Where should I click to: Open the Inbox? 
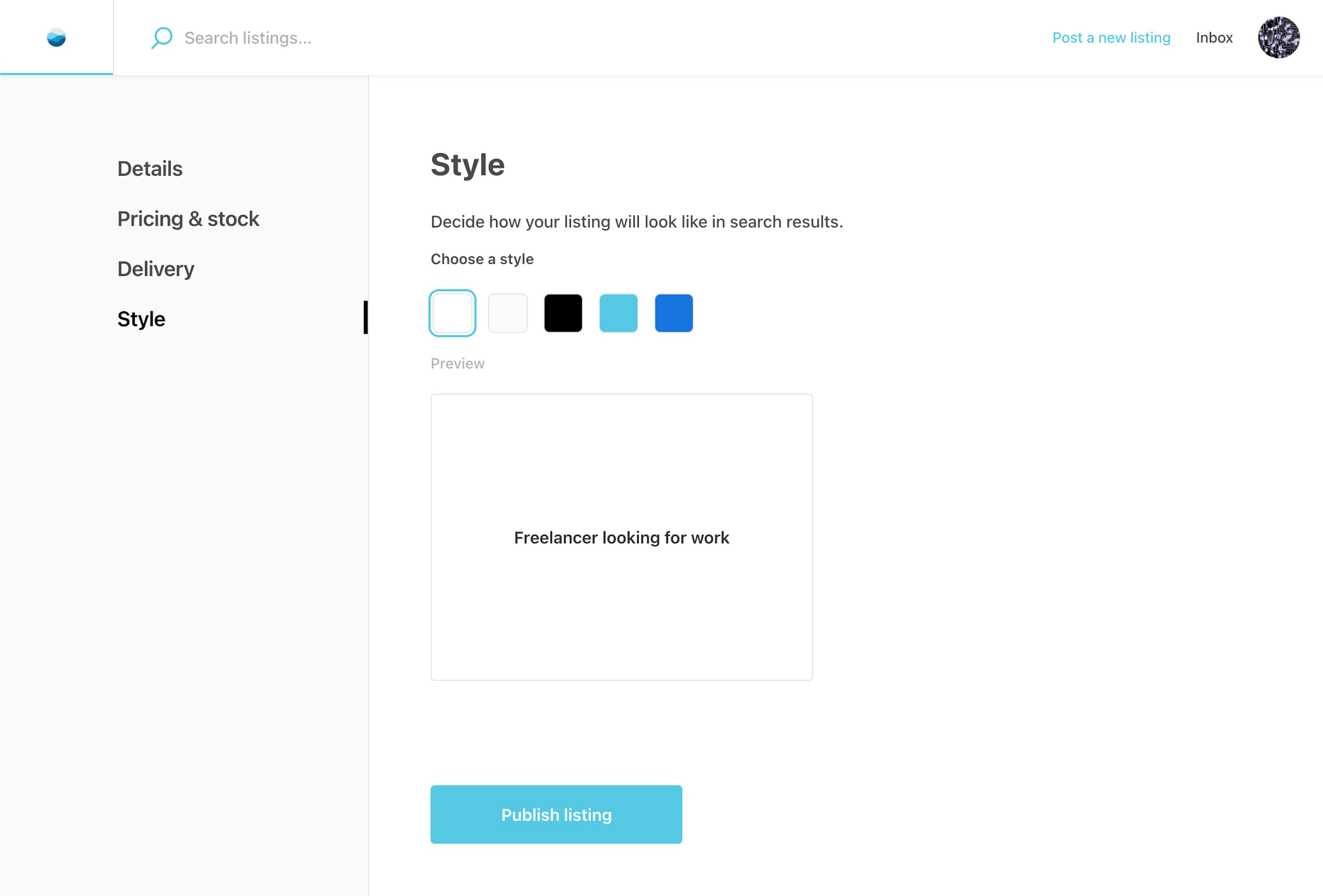tap(1214, 38)
